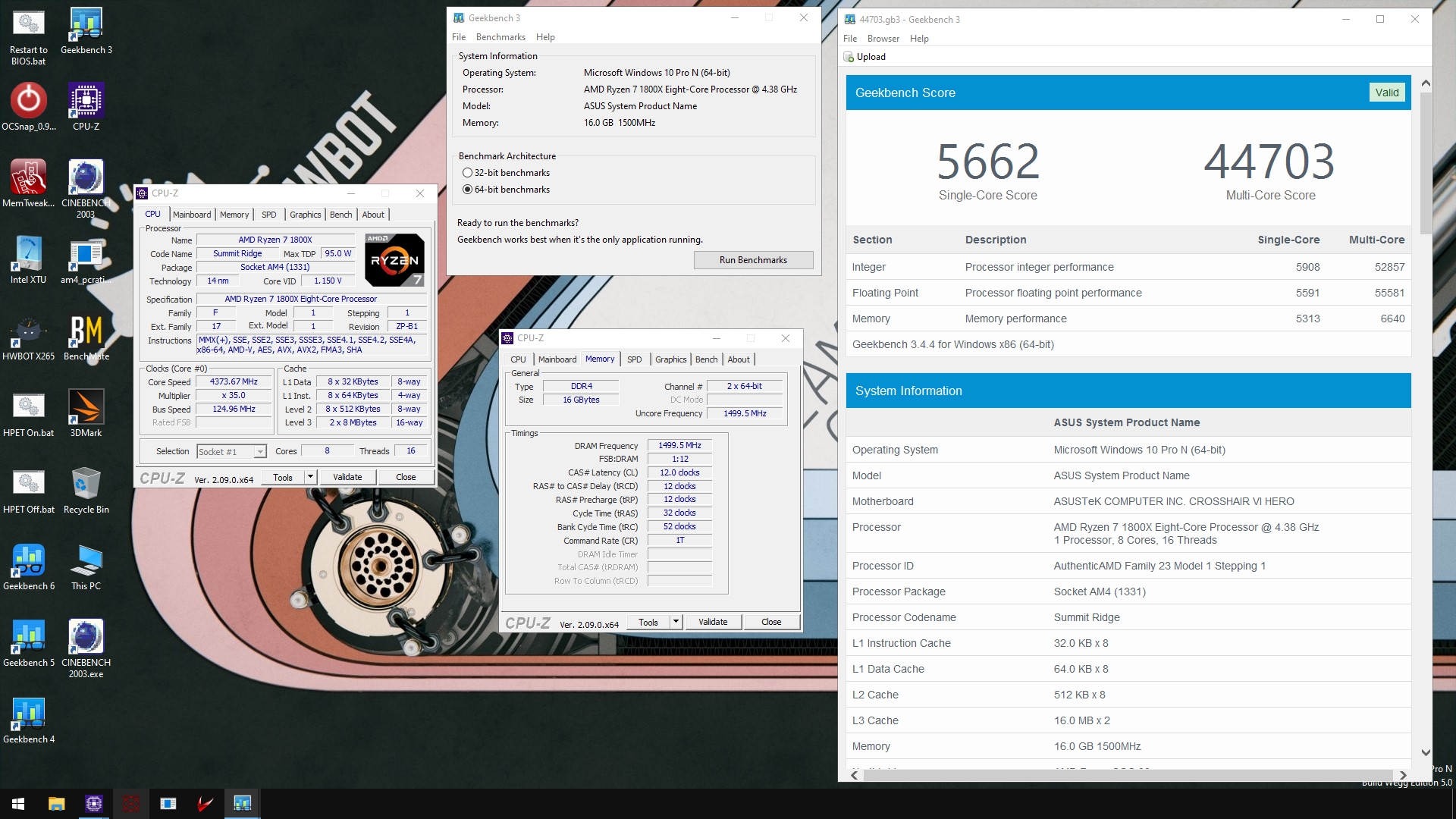
Task: Expand the Tools dropdown arrow in CPU-Z CPU window
Action: click(x=310, y=477)
